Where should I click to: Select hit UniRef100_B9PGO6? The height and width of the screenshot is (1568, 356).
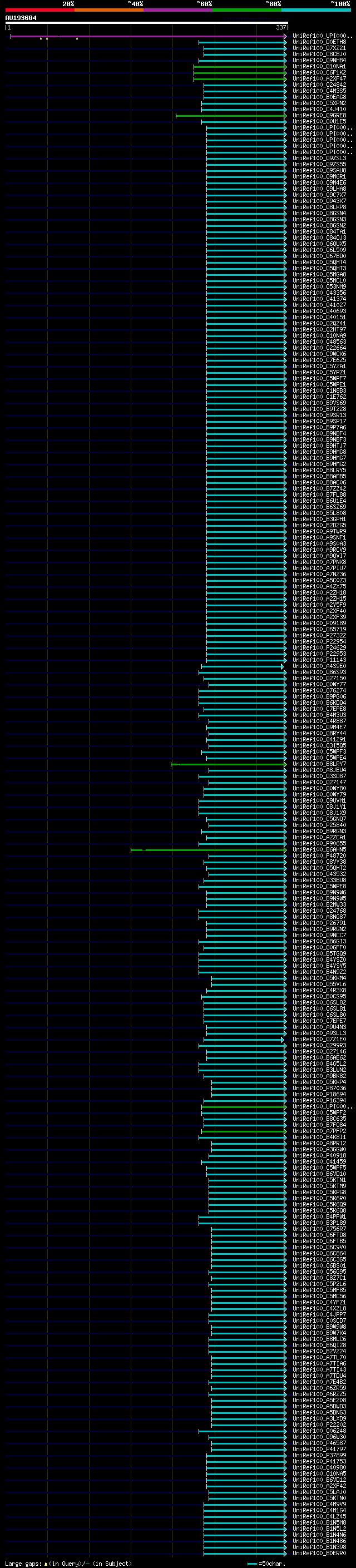point(319,696)
